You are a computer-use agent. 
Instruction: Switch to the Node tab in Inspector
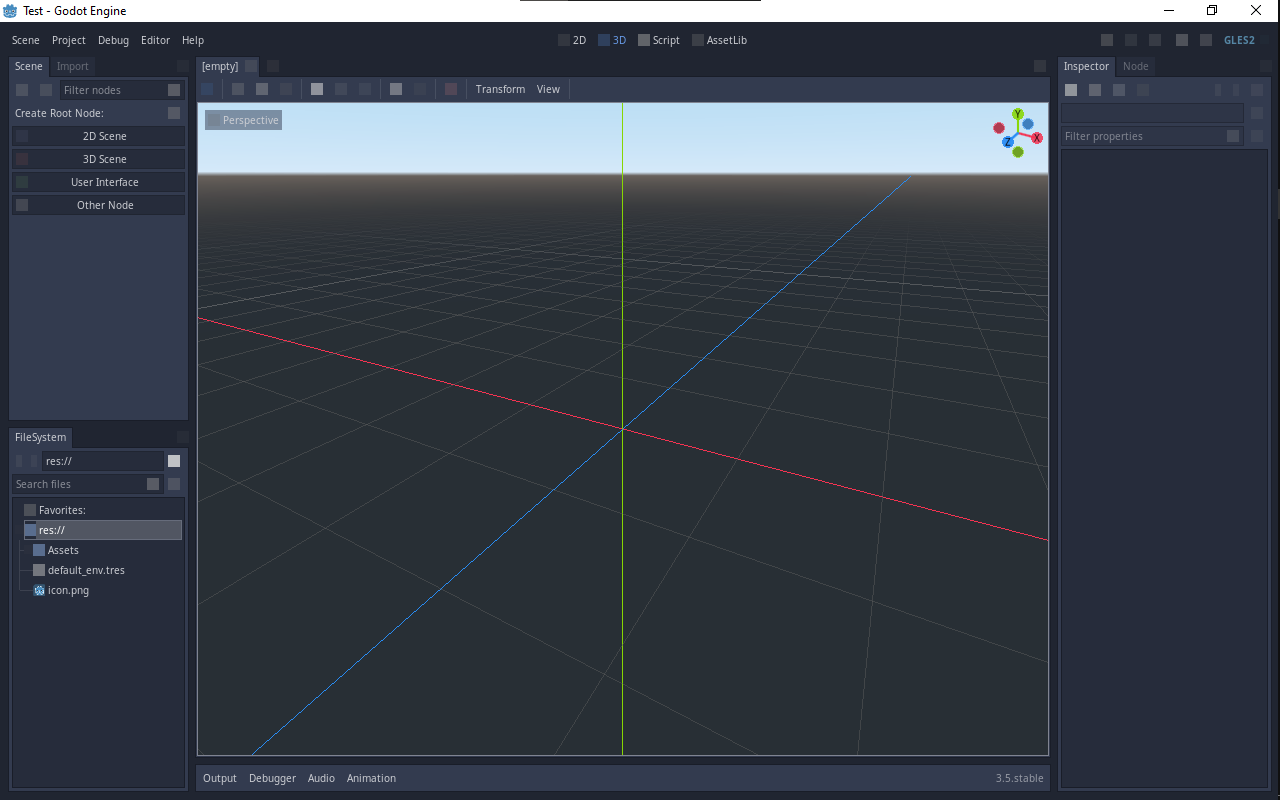click(1136, 66)
